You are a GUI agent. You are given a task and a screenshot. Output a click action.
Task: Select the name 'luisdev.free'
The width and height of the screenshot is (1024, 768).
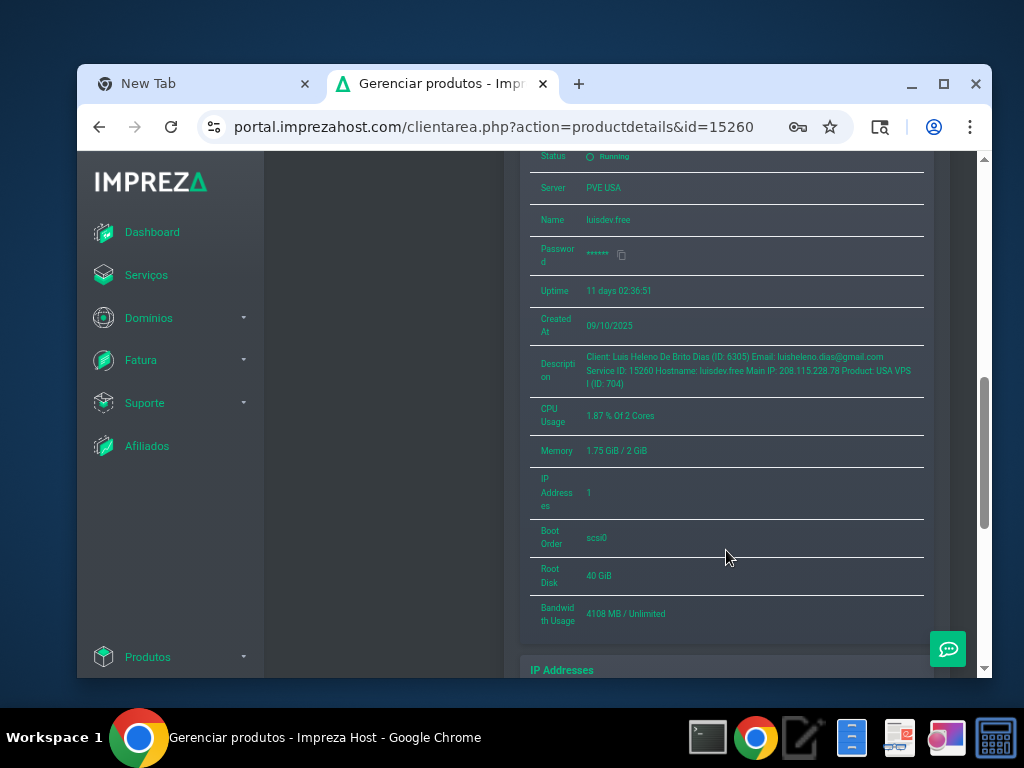(x=608, y=220)
